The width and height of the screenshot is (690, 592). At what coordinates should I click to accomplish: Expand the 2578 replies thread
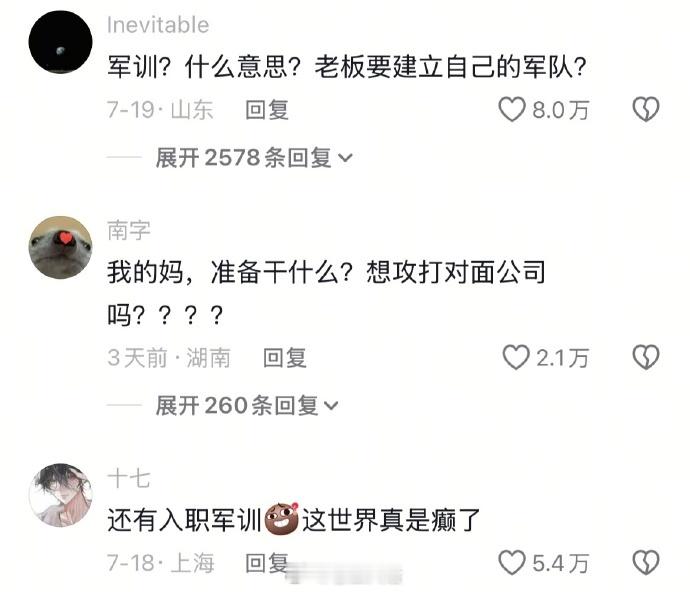pyautogui.click(x=254, y=158)
